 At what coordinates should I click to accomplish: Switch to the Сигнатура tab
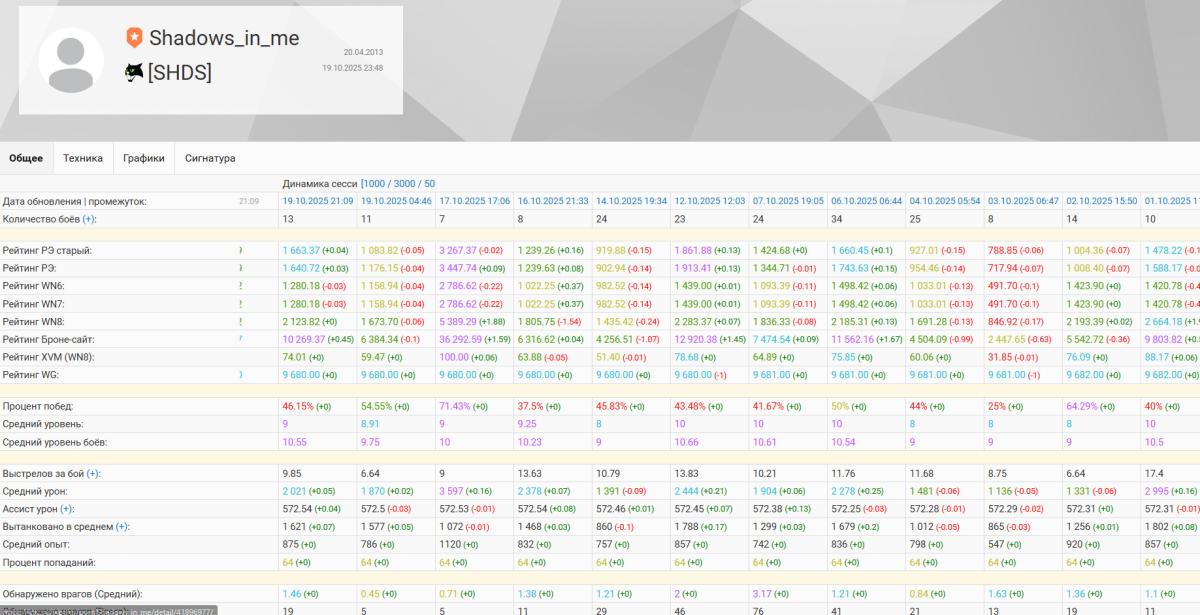[x=210, y=158]
